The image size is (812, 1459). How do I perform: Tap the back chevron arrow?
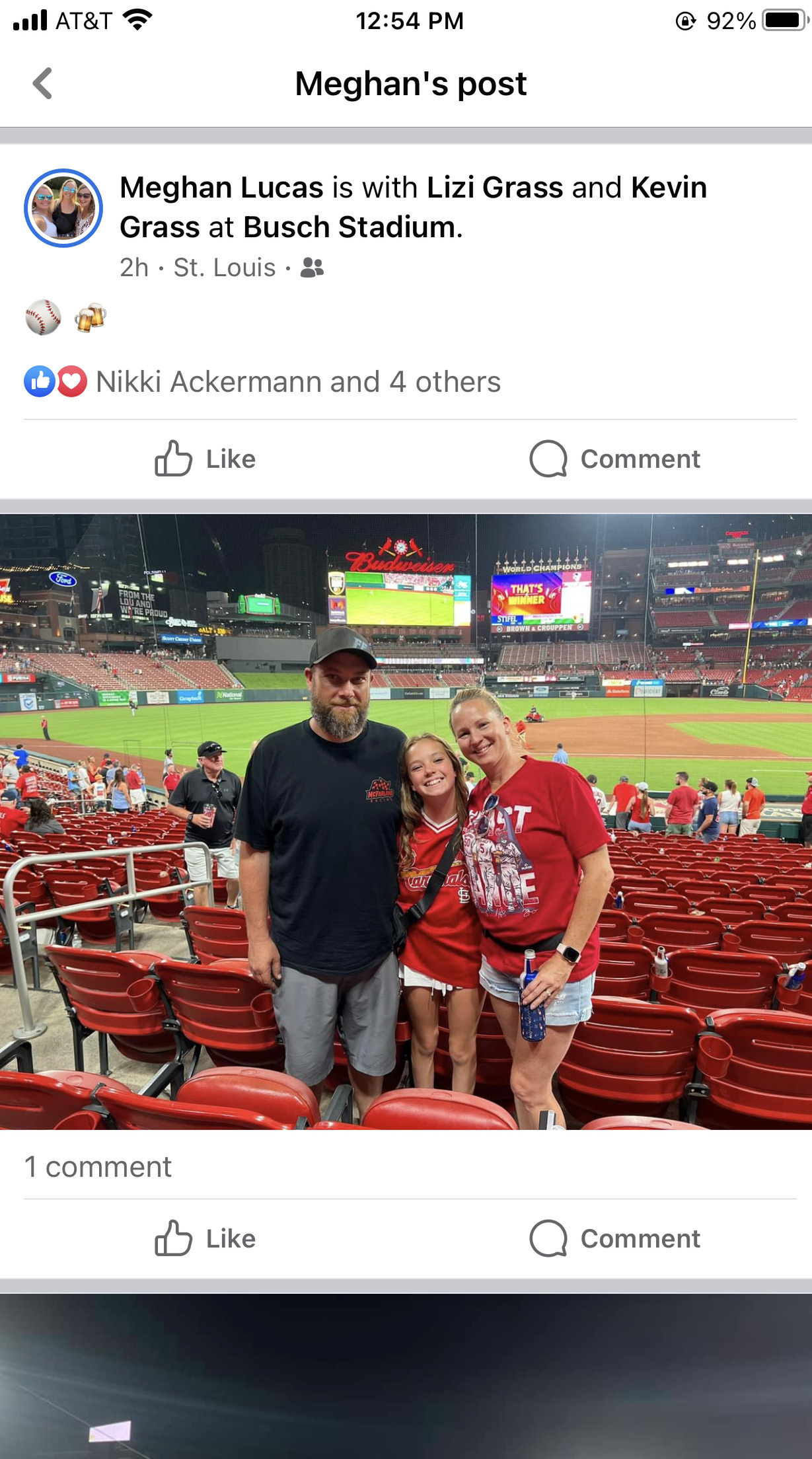point(42,84)
